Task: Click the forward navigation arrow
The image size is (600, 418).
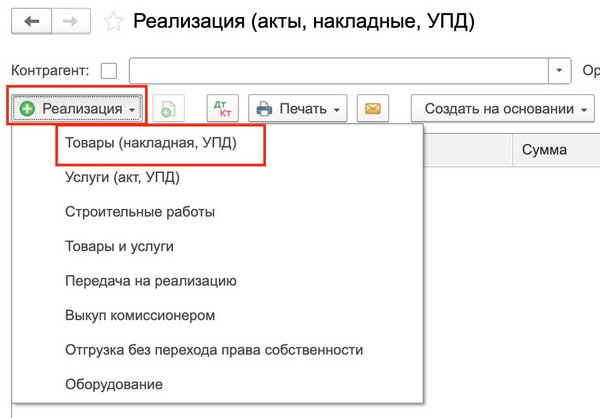Action: click(x=70, y=21)
